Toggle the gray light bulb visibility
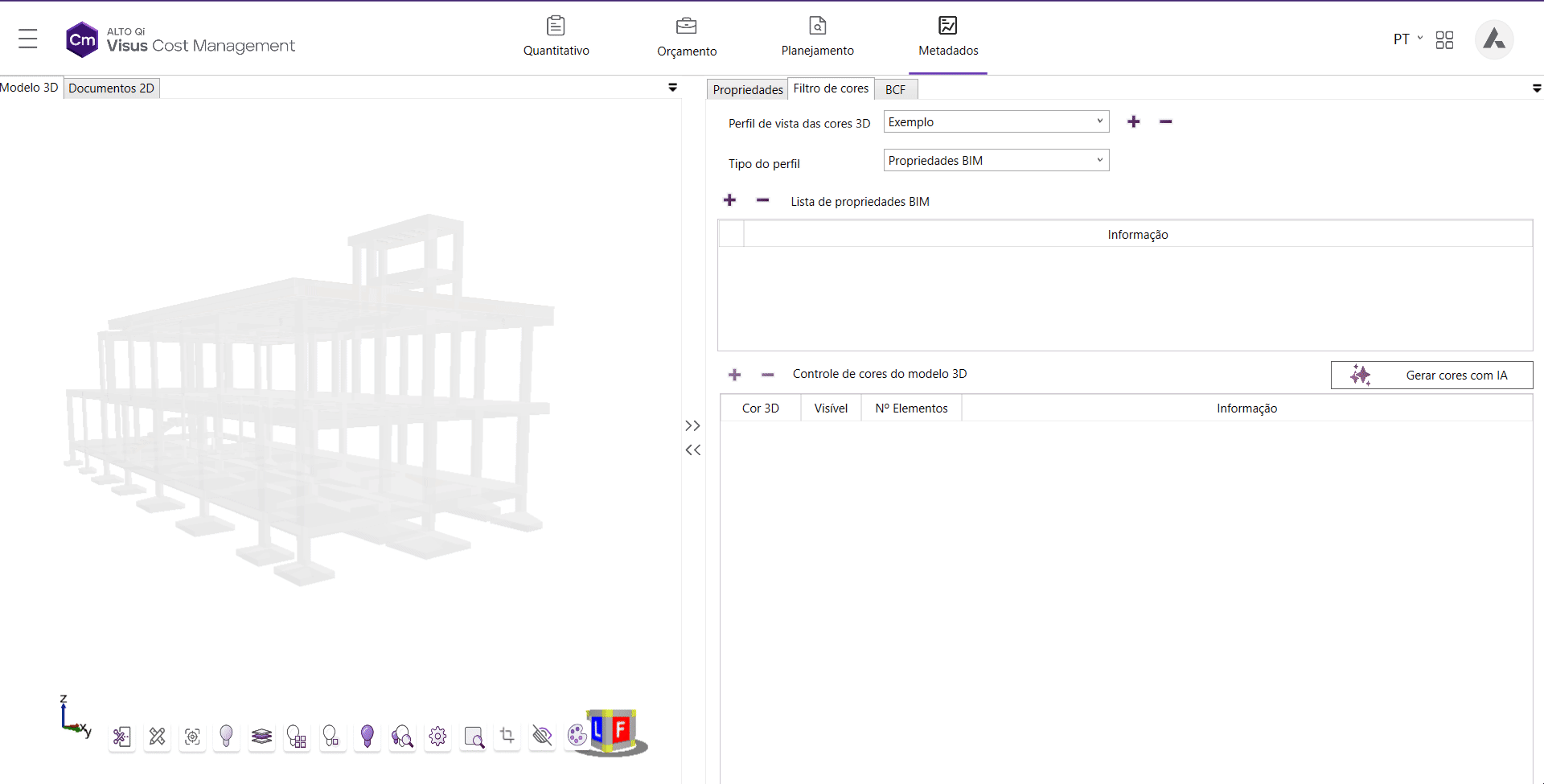The image size is (1544, 784). click(227, 737)
